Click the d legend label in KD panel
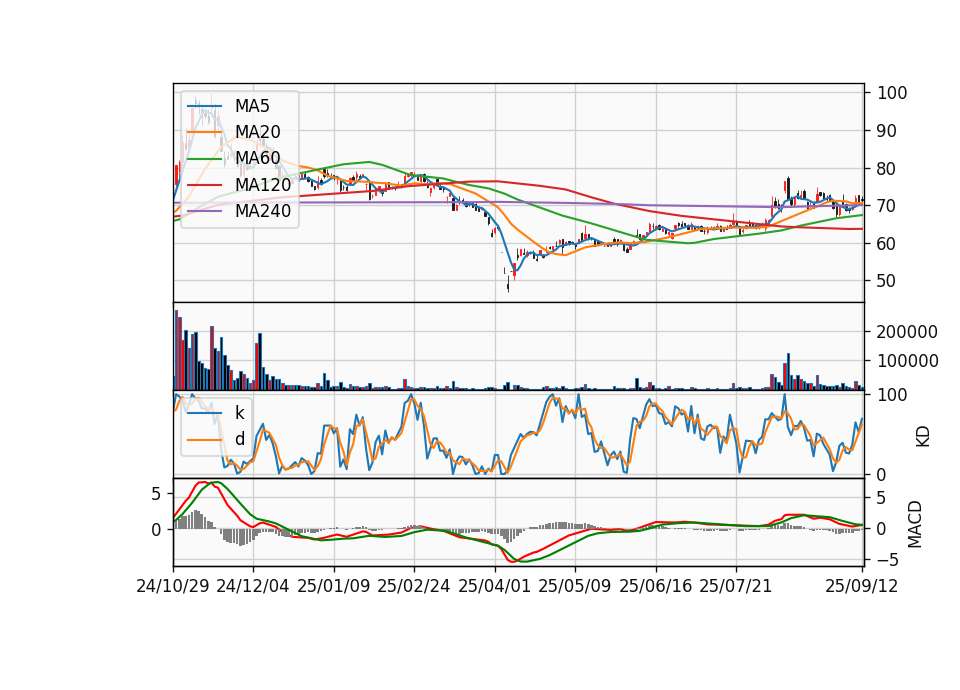 [239, 439]
